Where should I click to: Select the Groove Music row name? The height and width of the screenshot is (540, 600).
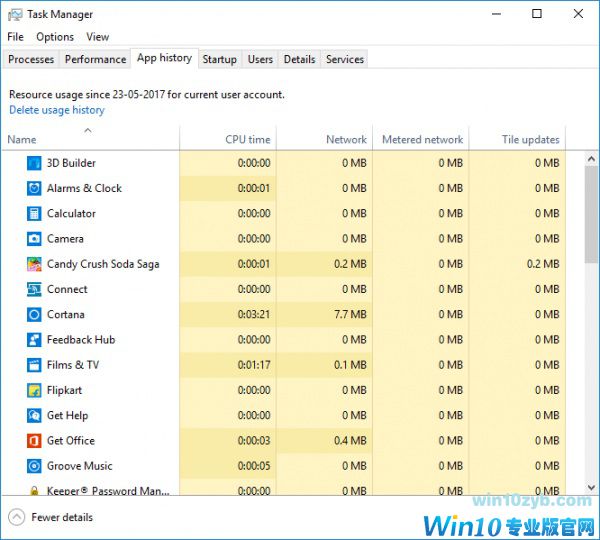click(80, 466)
